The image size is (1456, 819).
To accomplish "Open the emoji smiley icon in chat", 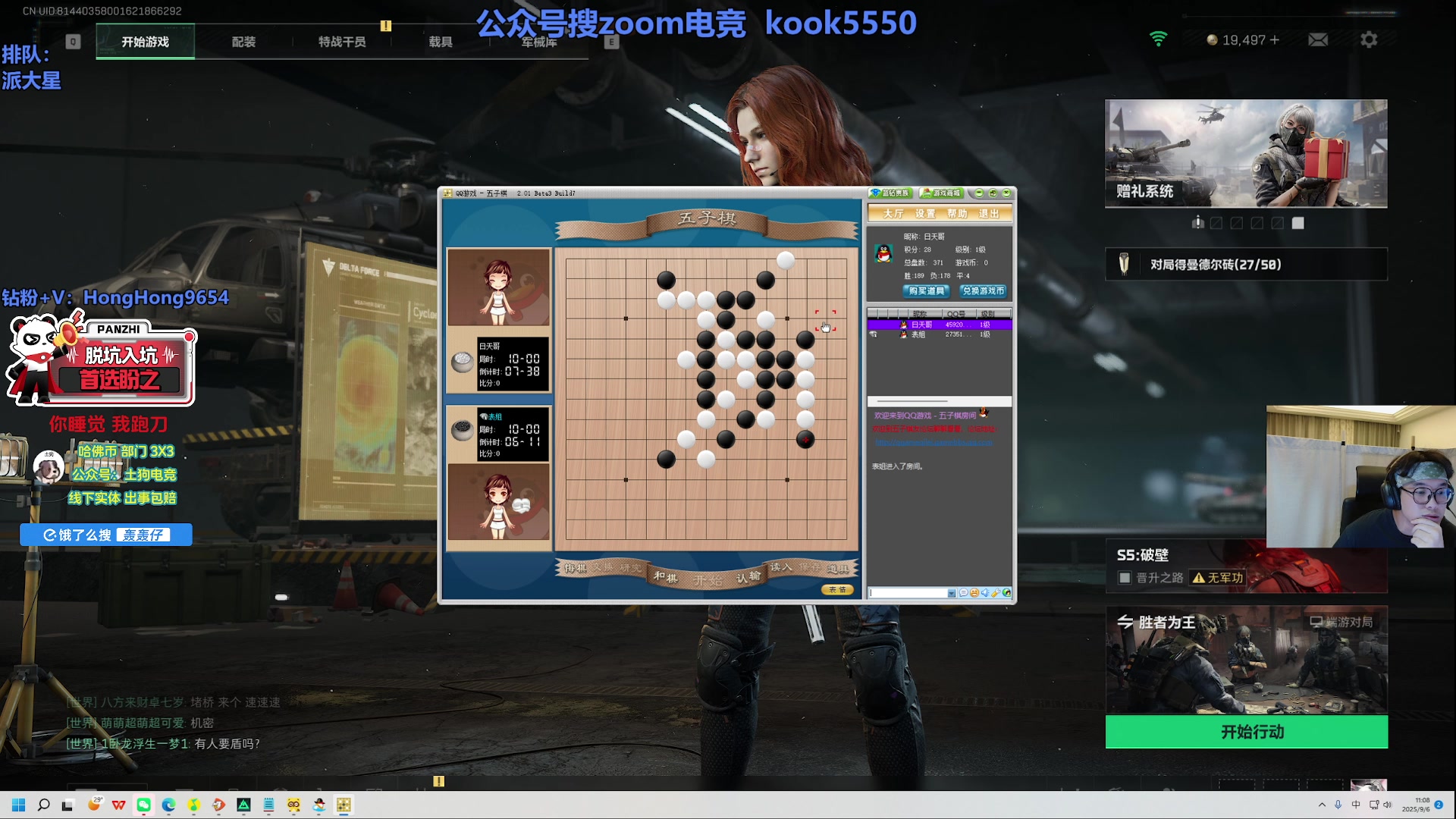I will (x=974, y=593).
